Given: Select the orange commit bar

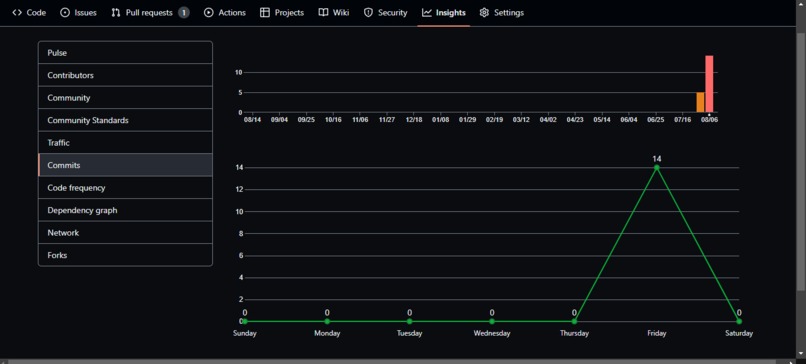Looking at the screenshot, I should [700, 102].
